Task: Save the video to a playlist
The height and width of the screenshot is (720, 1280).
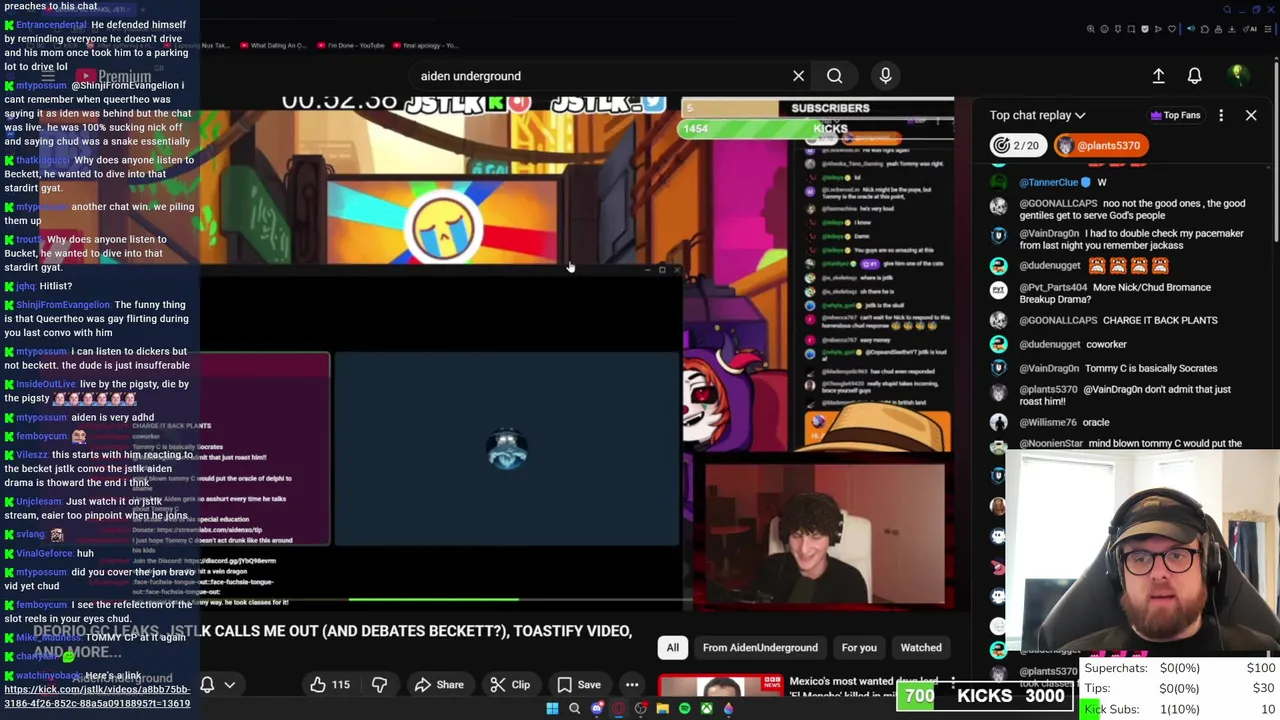Action: [578, 685]
